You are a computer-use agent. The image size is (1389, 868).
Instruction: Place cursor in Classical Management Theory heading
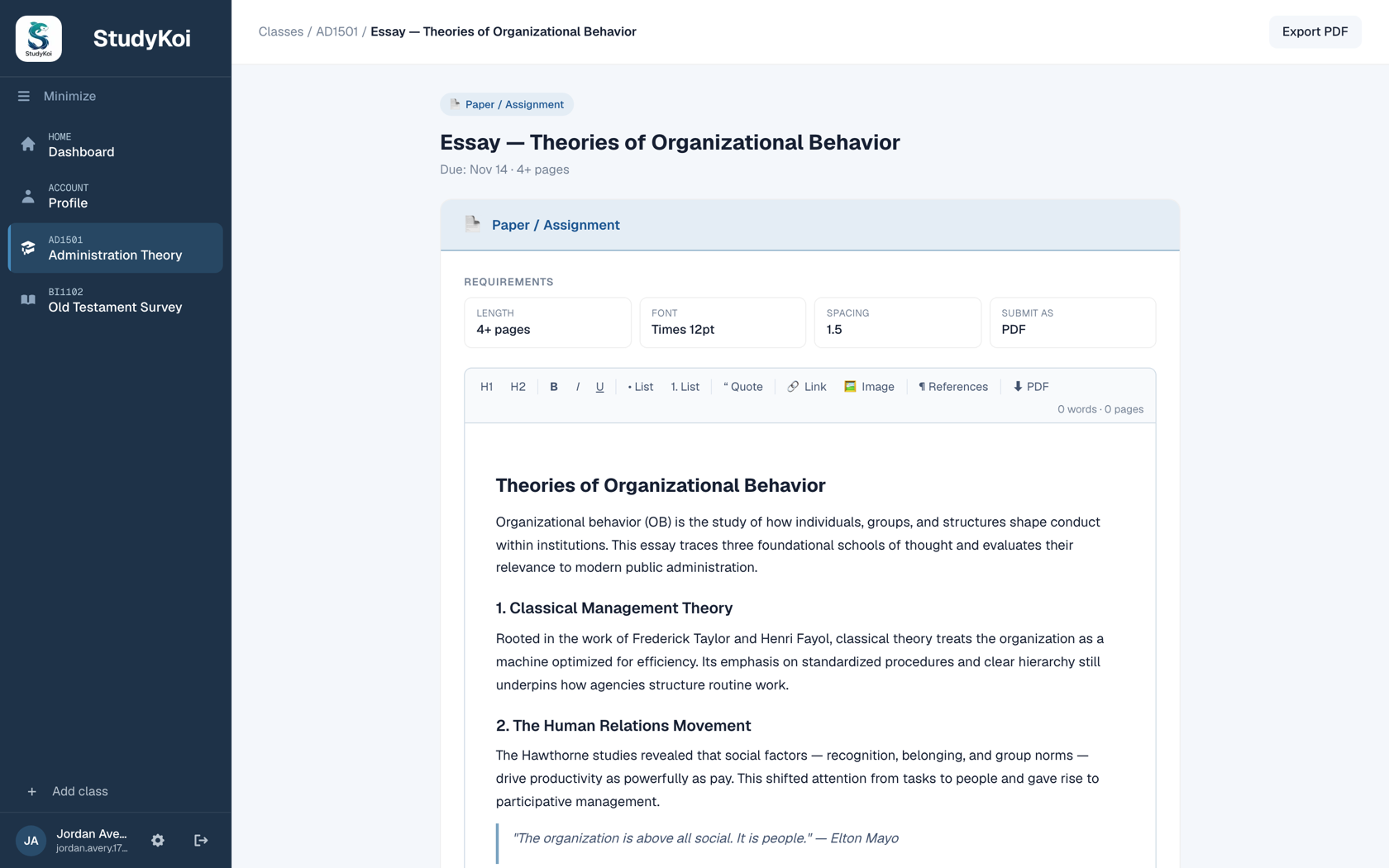614,608
